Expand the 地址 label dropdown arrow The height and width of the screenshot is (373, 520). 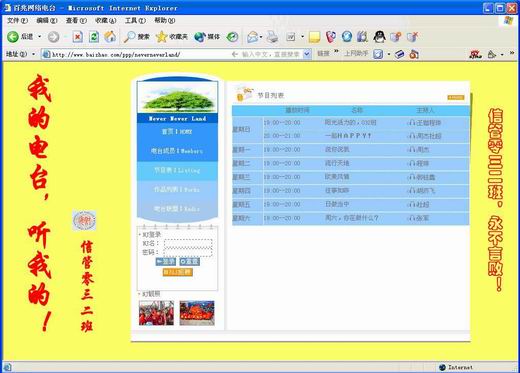point(33,54)
